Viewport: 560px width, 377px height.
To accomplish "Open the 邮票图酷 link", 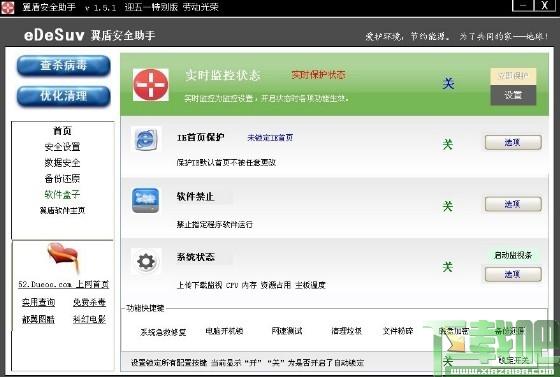I will coord(39,319).
